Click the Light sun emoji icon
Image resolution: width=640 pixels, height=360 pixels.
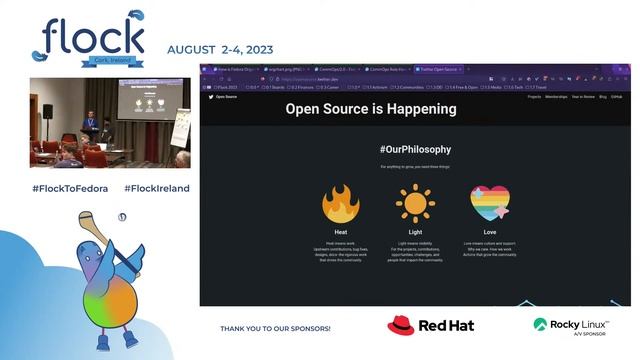tap(415, 203)
